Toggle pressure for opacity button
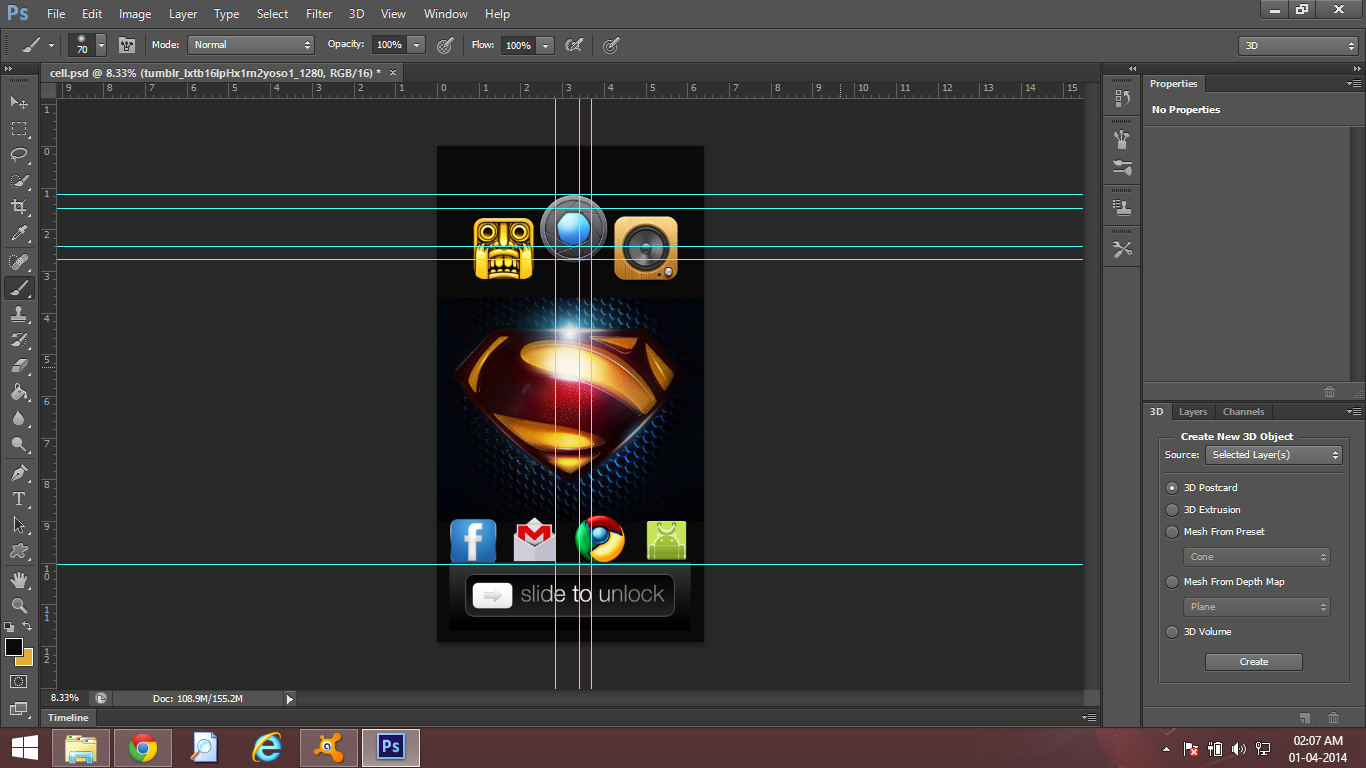This screenshot has width=1366, height=768. click(446, 45)
